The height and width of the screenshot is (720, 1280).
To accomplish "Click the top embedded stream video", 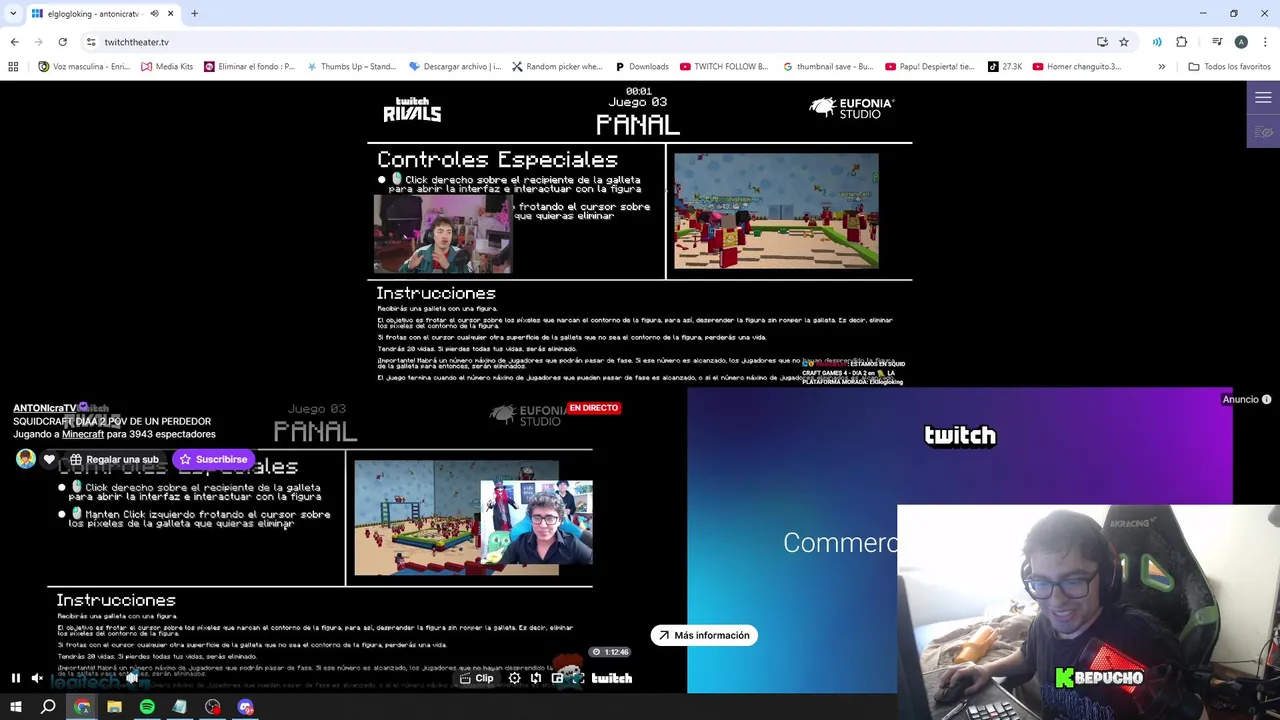I will [640, 234].
